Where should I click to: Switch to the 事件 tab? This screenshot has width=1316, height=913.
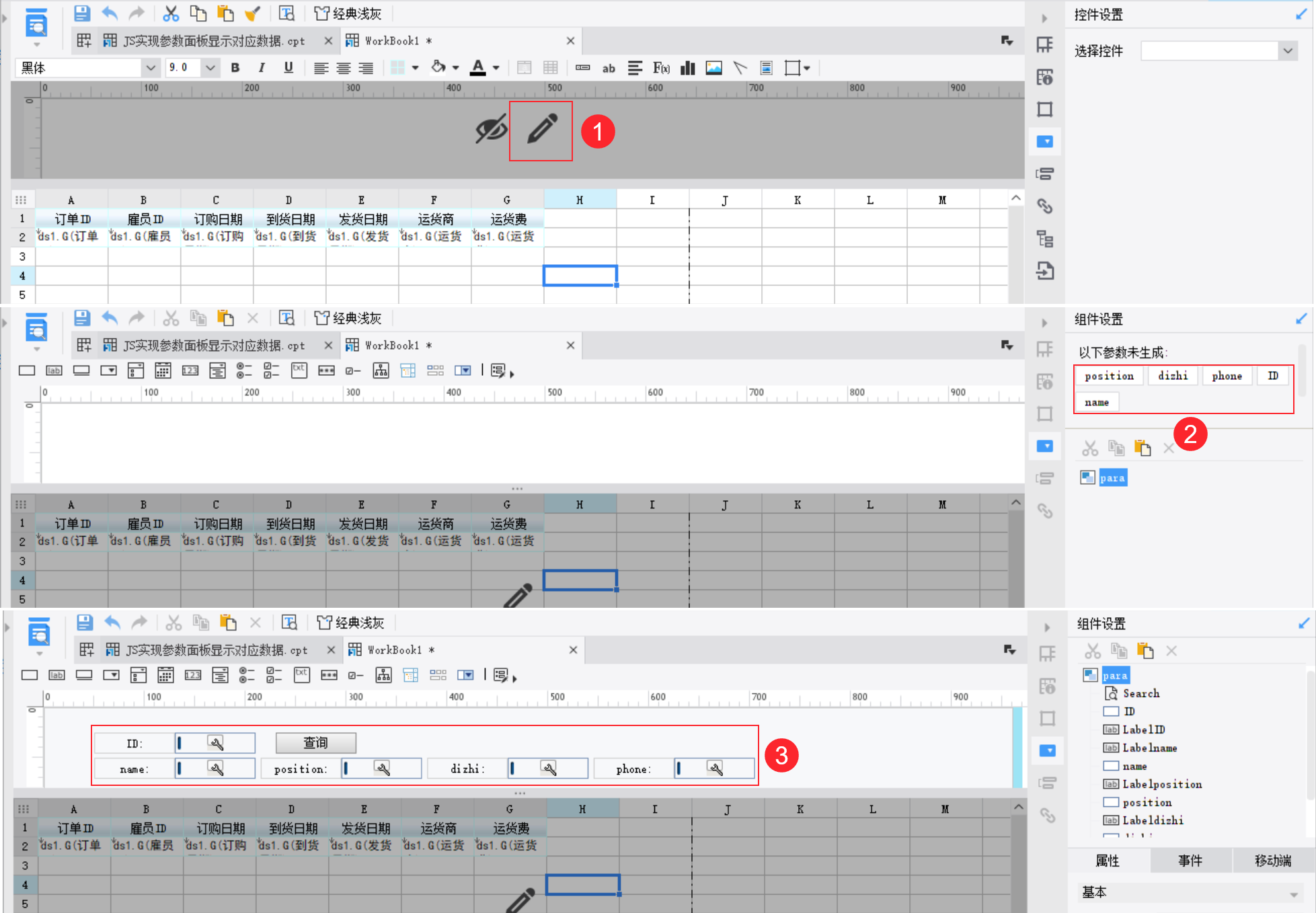pyautogui.click(x=1190, y=861)
